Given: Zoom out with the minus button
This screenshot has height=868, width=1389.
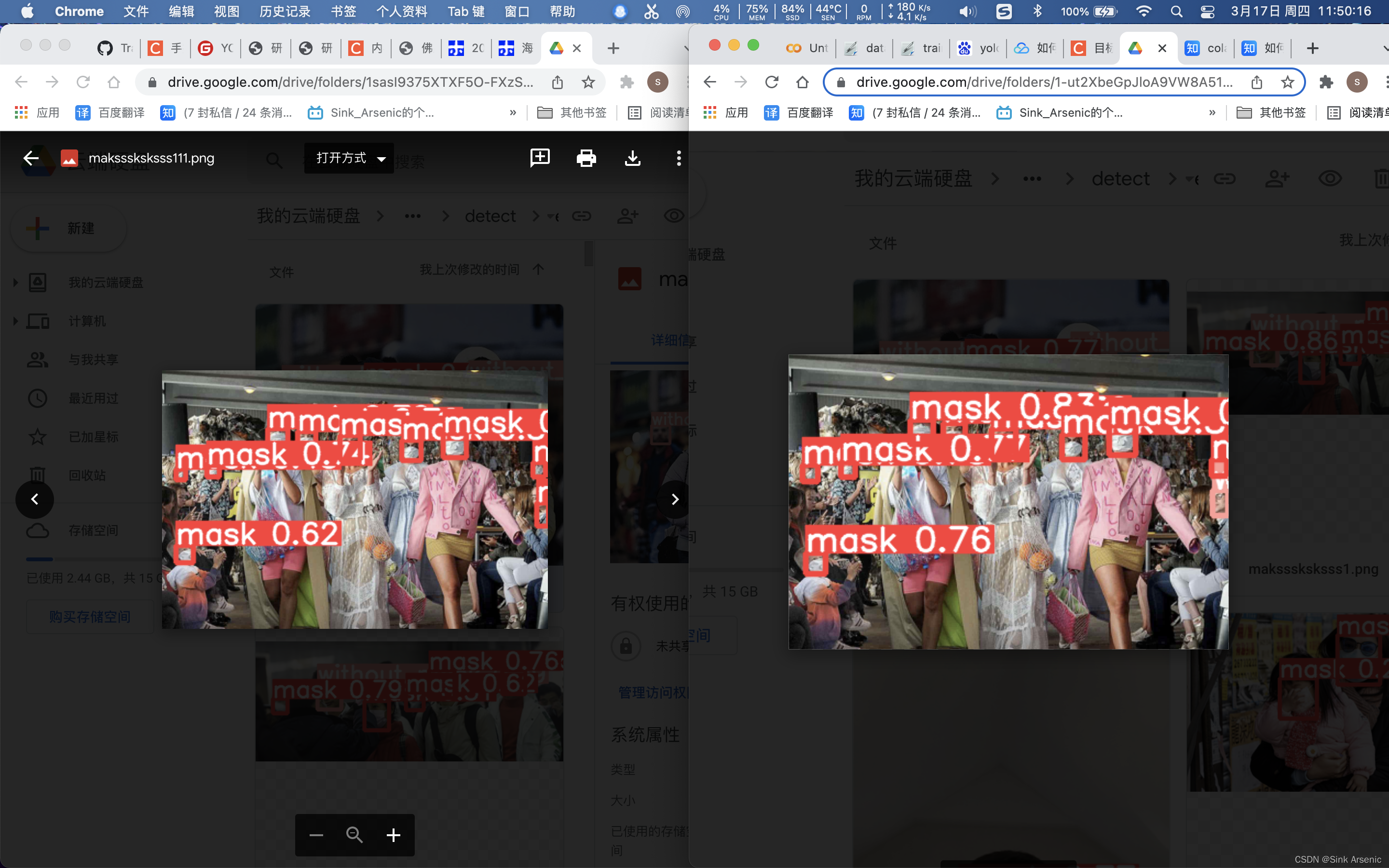Looking at the screenshot, I should [316, 835].
